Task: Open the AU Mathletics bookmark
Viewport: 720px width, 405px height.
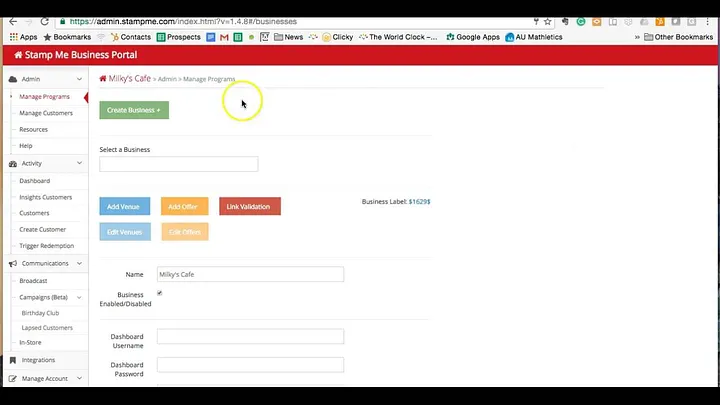Action: (x=534, y=37)
